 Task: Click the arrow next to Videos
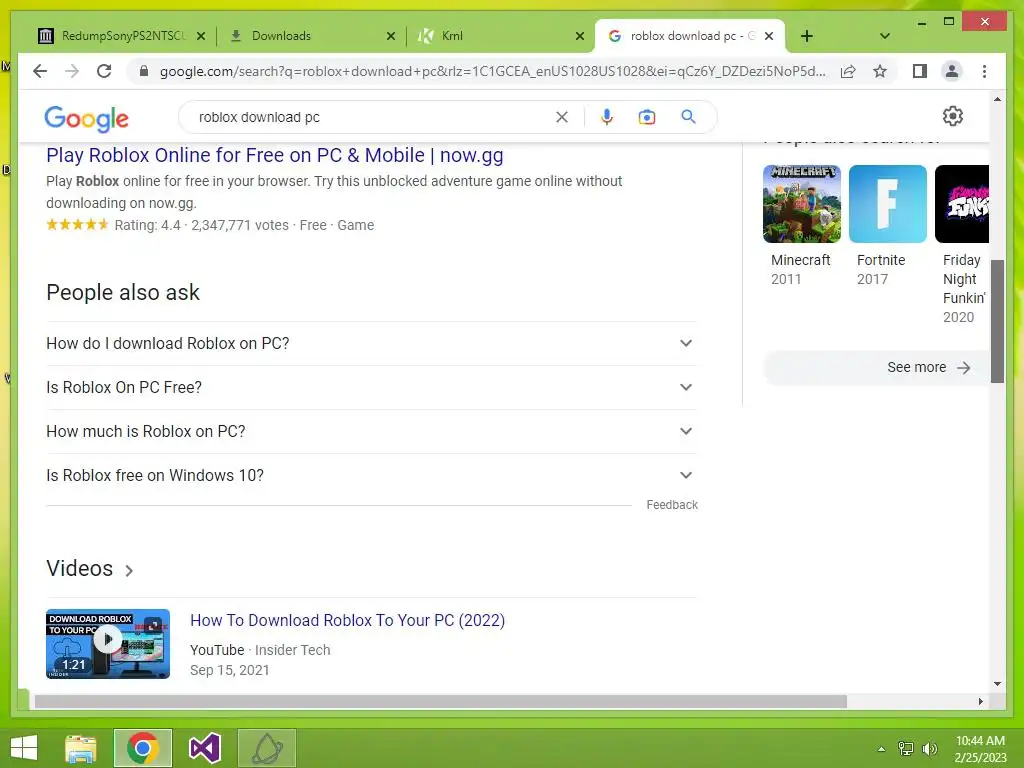click(x=129, y=571)
